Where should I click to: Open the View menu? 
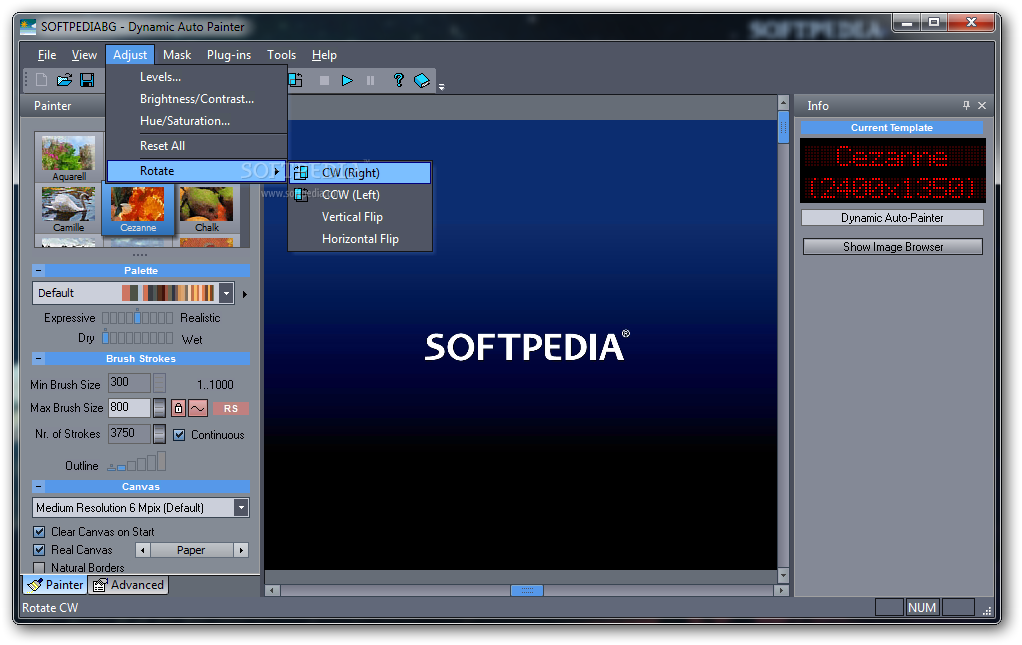84,55
